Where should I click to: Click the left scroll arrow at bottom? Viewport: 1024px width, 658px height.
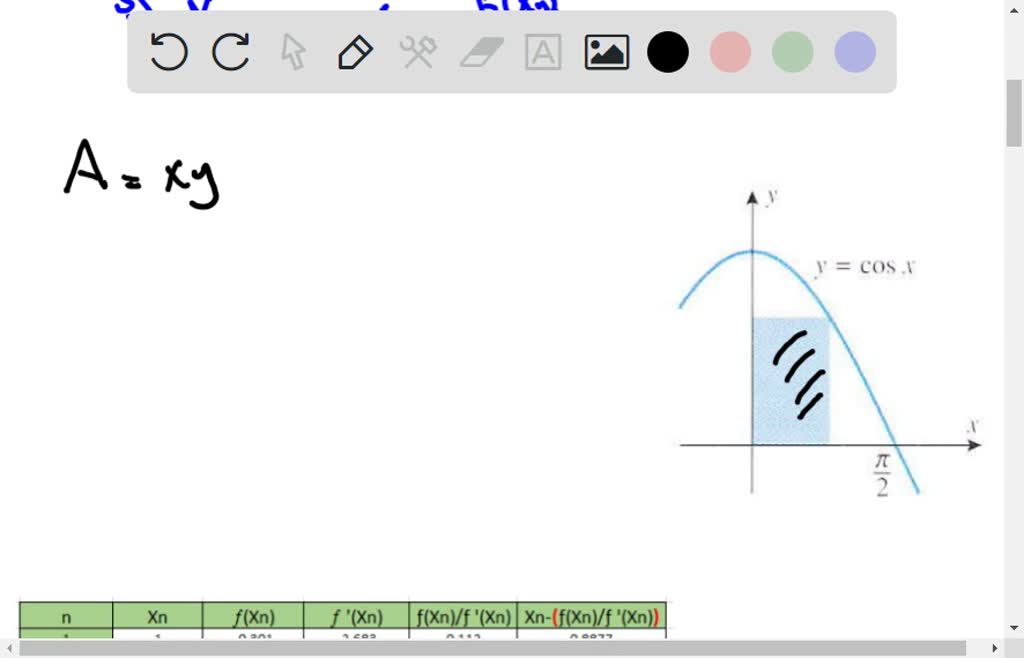8,647
